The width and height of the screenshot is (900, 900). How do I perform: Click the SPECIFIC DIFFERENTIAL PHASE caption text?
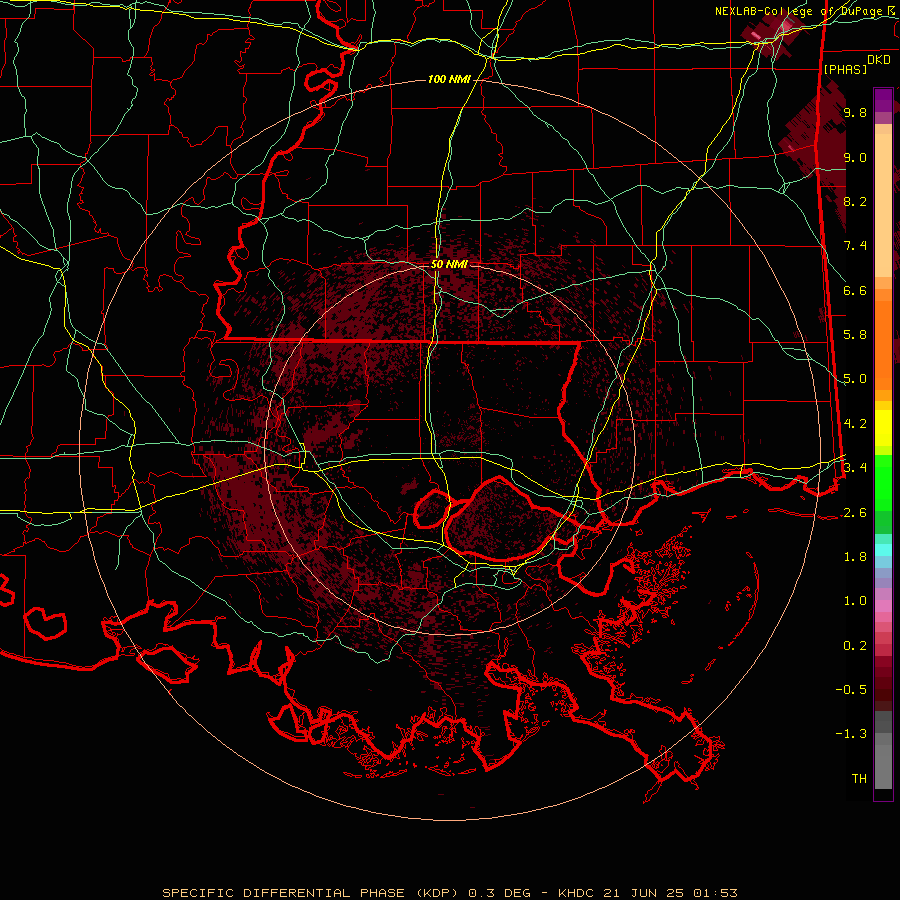click(x=284, y=893)
